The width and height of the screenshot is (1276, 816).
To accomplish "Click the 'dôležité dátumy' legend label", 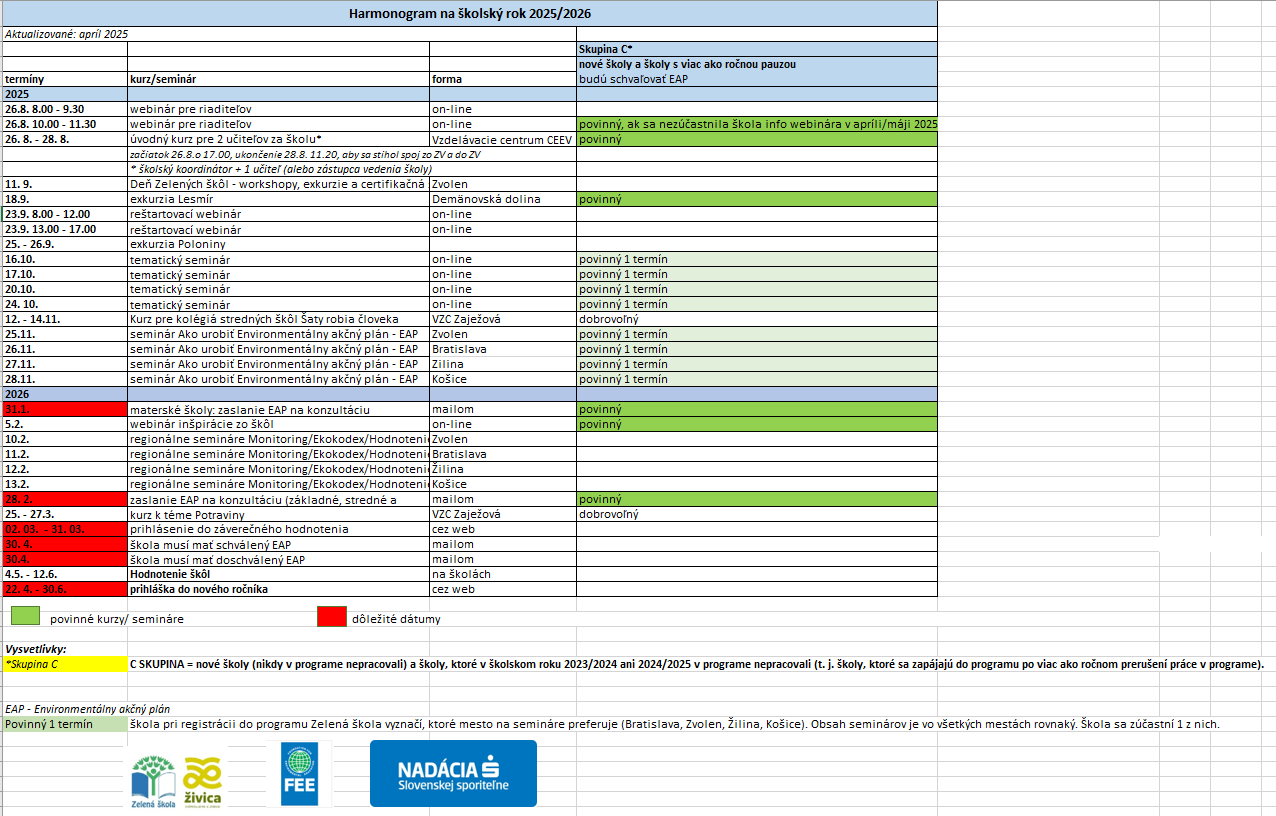I will [396, 619].
